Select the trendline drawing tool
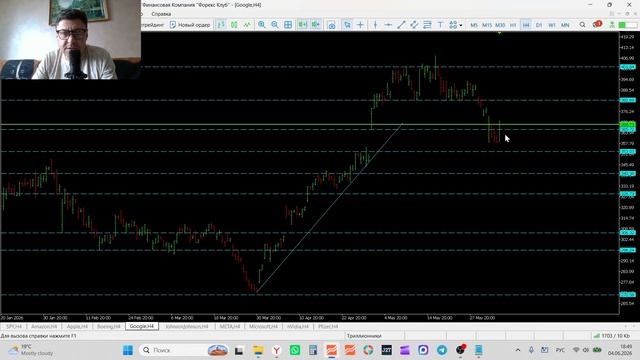The height and width of the screenshot is (360, 640). pyautogui.click(x=401, y=25)
